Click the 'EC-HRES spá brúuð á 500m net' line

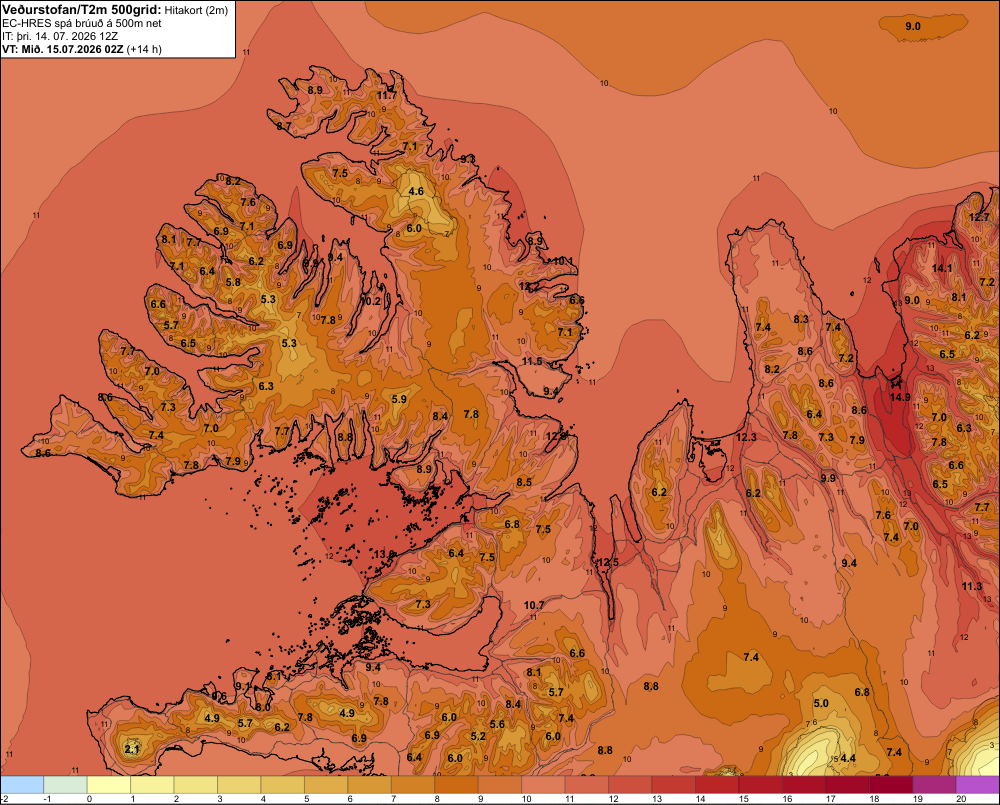click(x=82, y=23)
